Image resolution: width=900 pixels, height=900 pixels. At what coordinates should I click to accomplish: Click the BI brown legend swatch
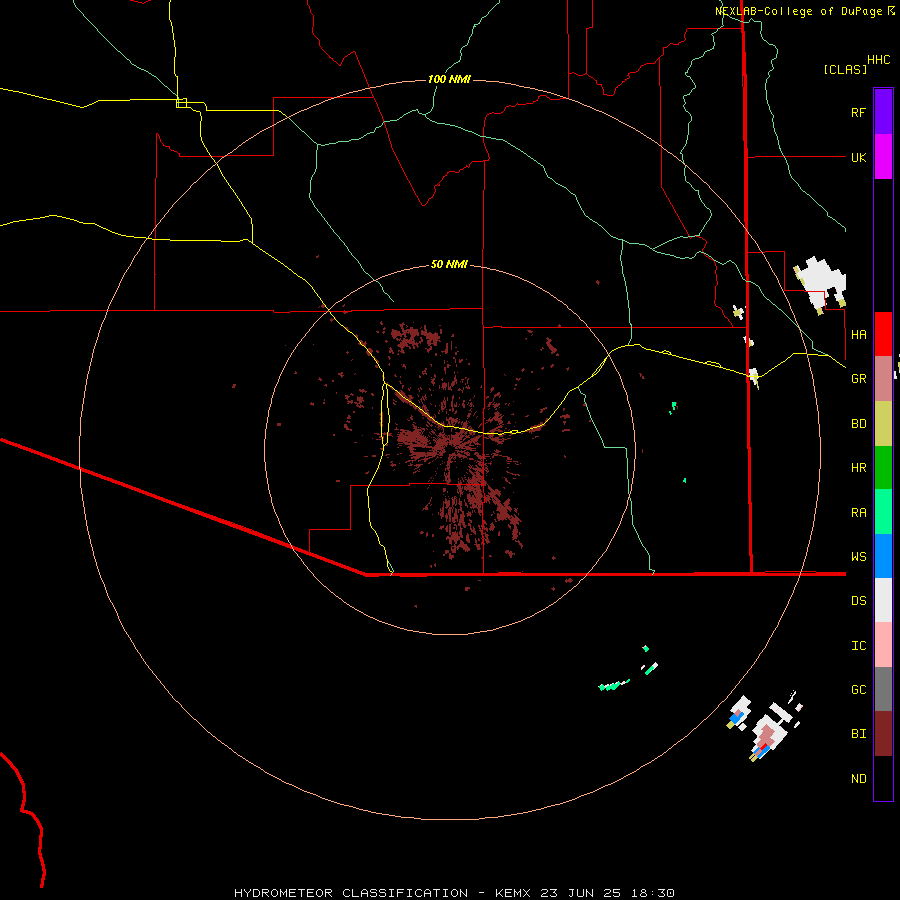(x=883, y=734)
